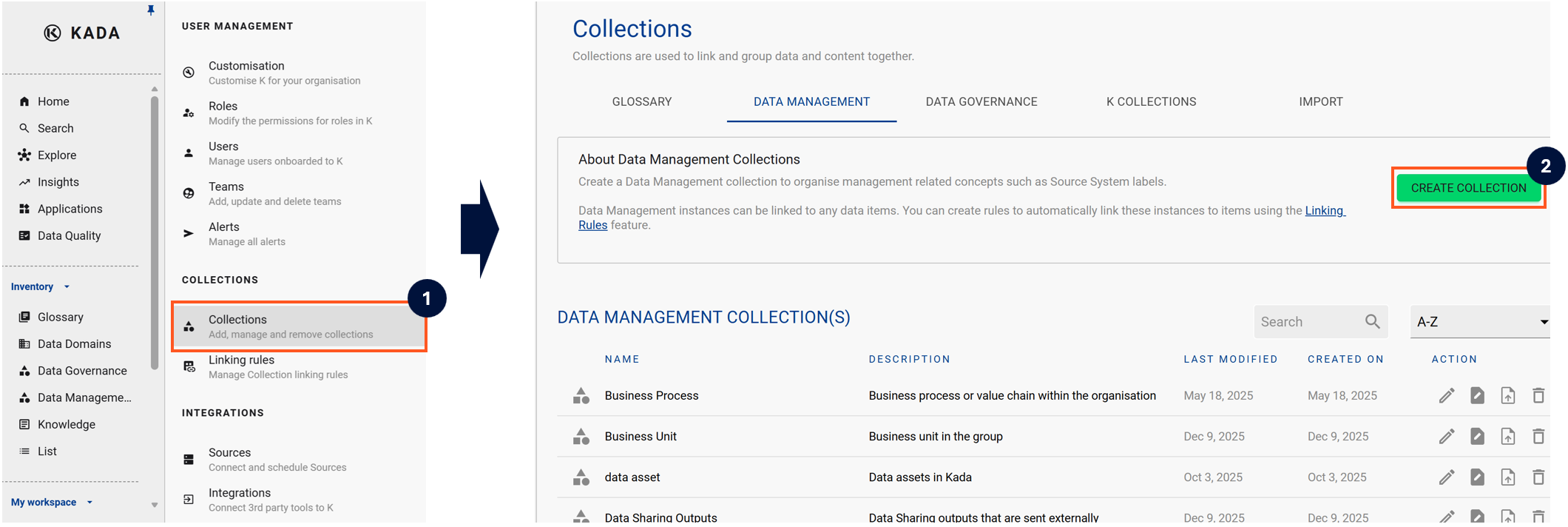The height and width of the screenshot is (527, 1568).
Task: Switch to the Glossary tab
Action: (641, 102)
